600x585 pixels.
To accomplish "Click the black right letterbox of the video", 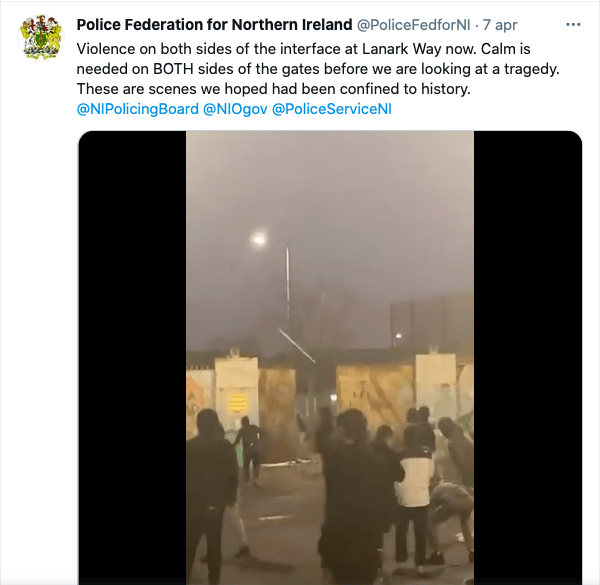I will click(x=528, y=357).
